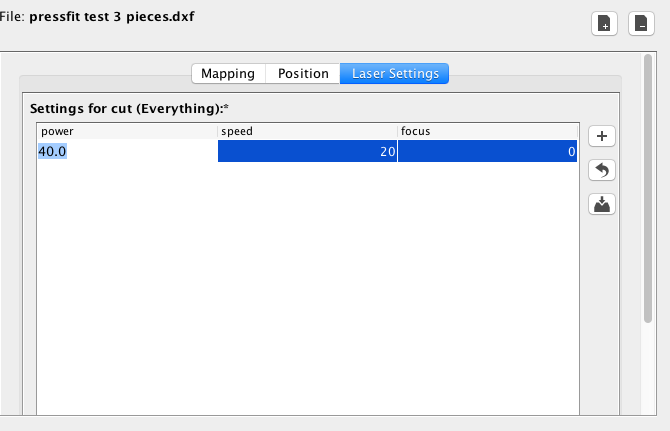
Task: Click the vertical scrollbar on the right
Action: pyautogui.click(x=649, y=190)
